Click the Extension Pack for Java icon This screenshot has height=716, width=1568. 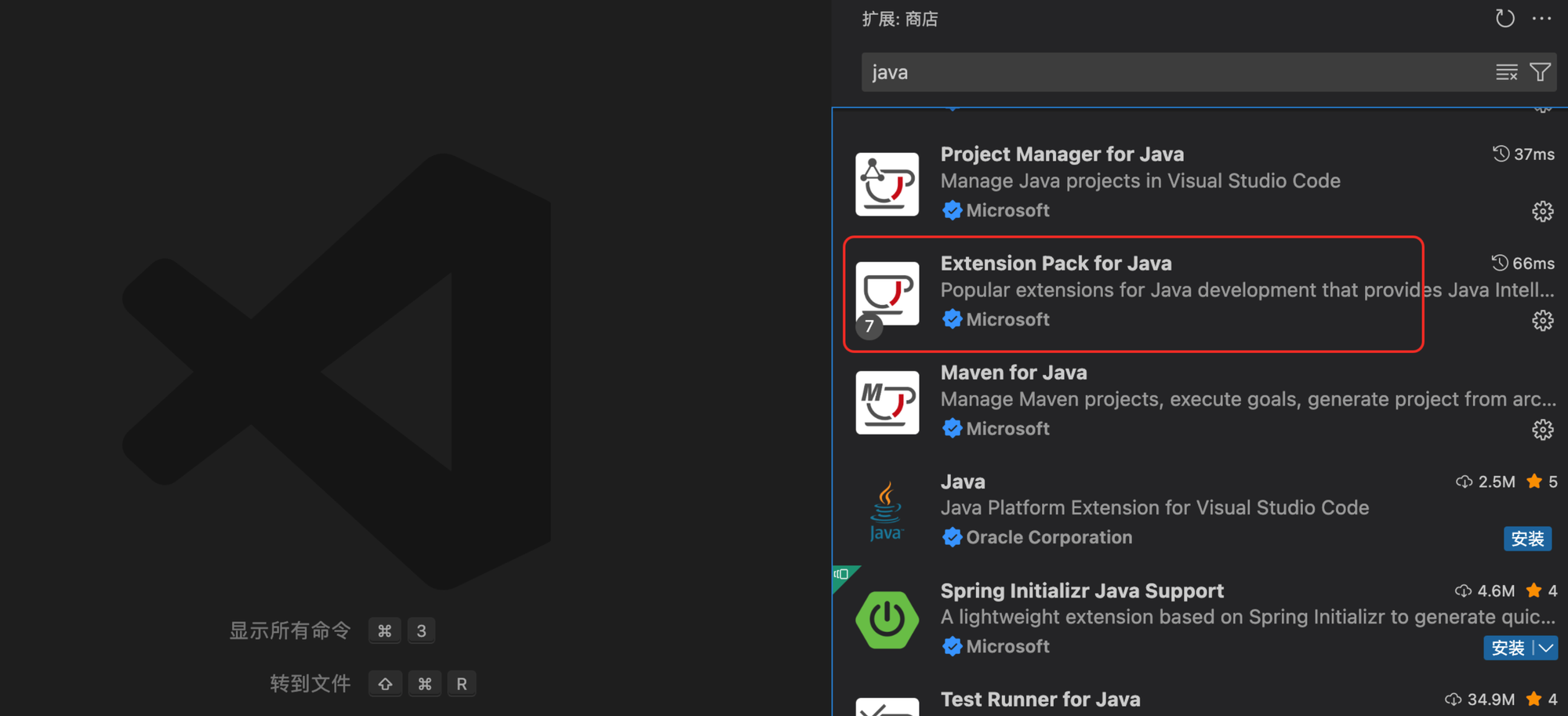[887, 293]
